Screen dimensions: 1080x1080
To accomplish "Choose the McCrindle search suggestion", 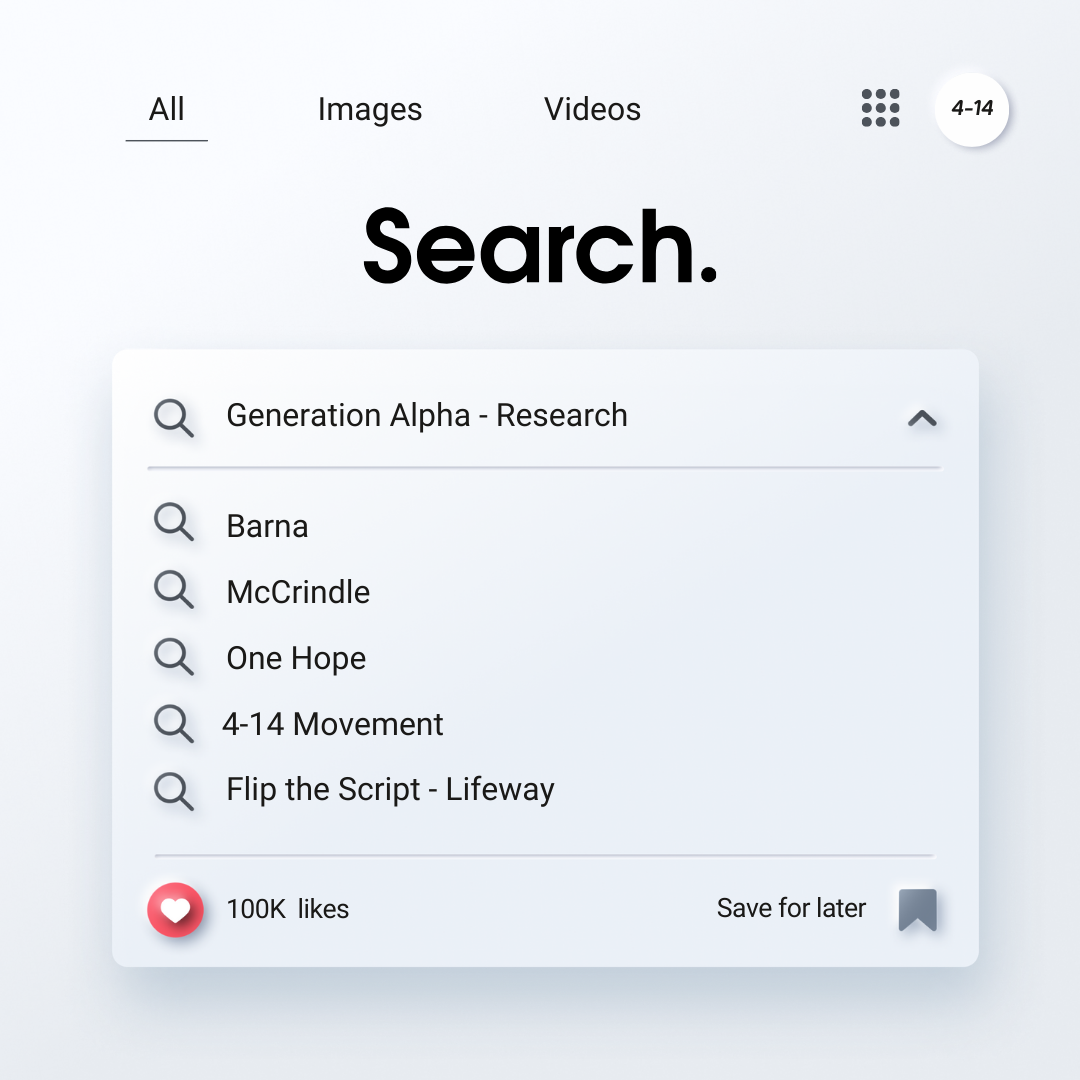I will [298, 592].
